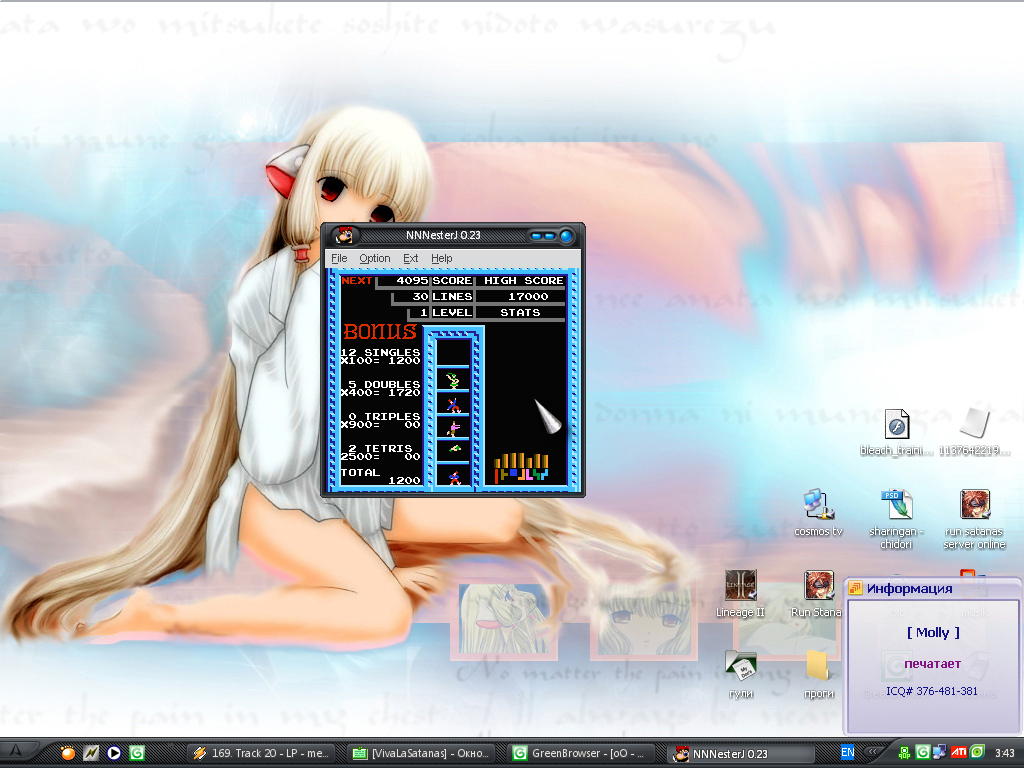Click the green circle tray icon beside clock
The image size is (1024, 768).
click(x=977, y=752)
